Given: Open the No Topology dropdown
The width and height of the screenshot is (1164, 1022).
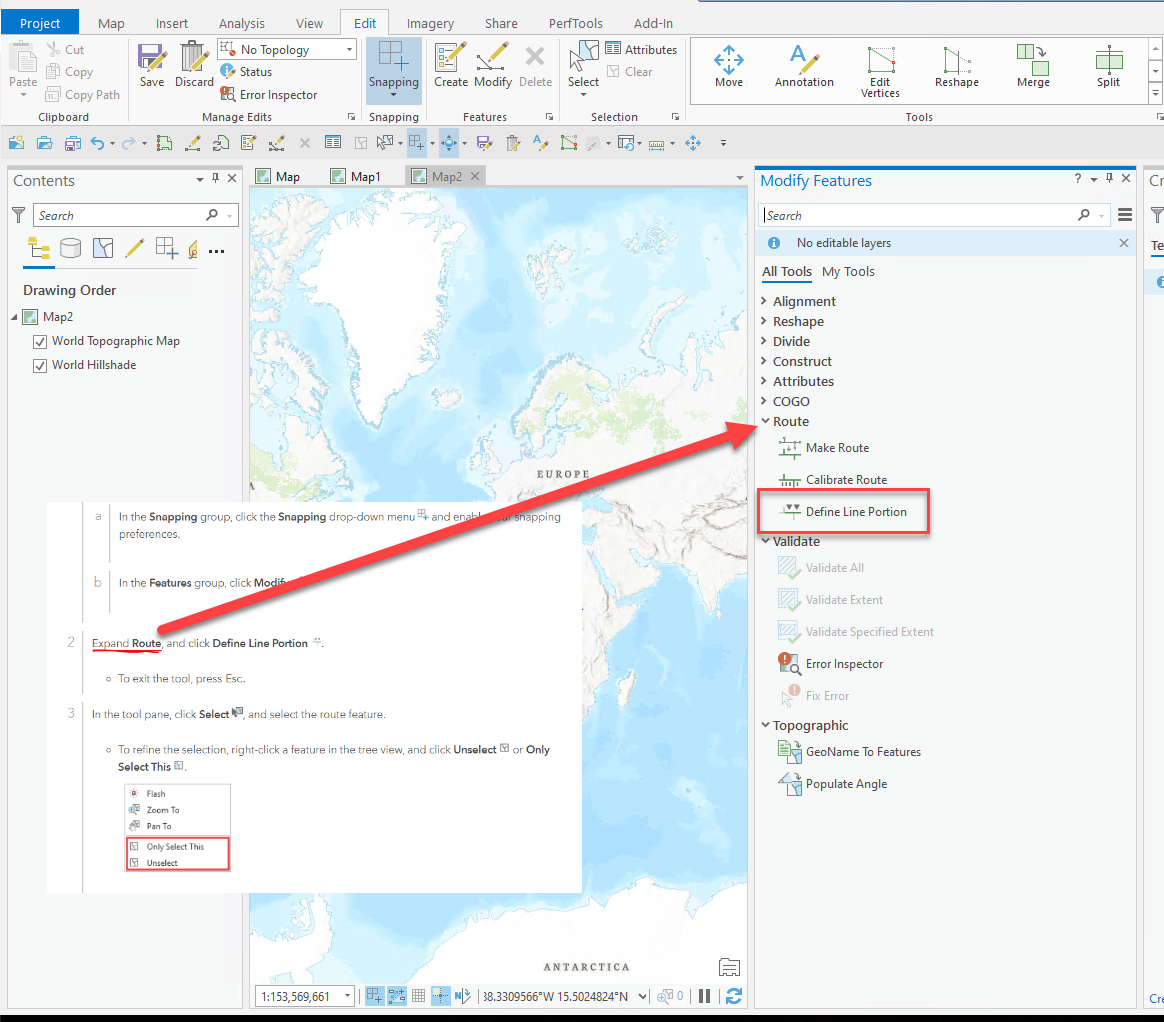Looking at the screenshot, I should (x=350, y=48).
